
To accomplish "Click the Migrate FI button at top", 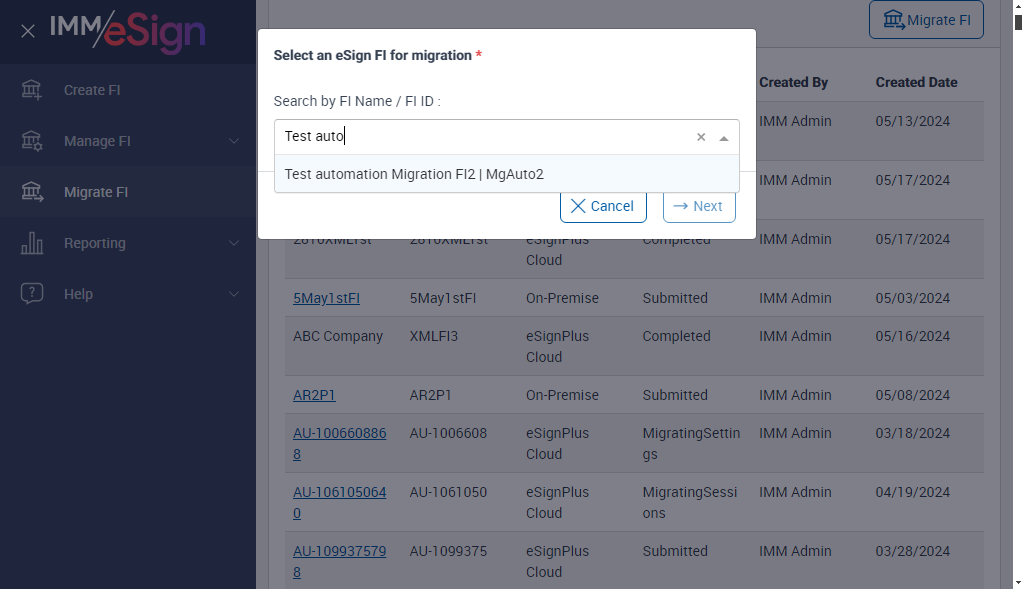I will pos(926,20).
